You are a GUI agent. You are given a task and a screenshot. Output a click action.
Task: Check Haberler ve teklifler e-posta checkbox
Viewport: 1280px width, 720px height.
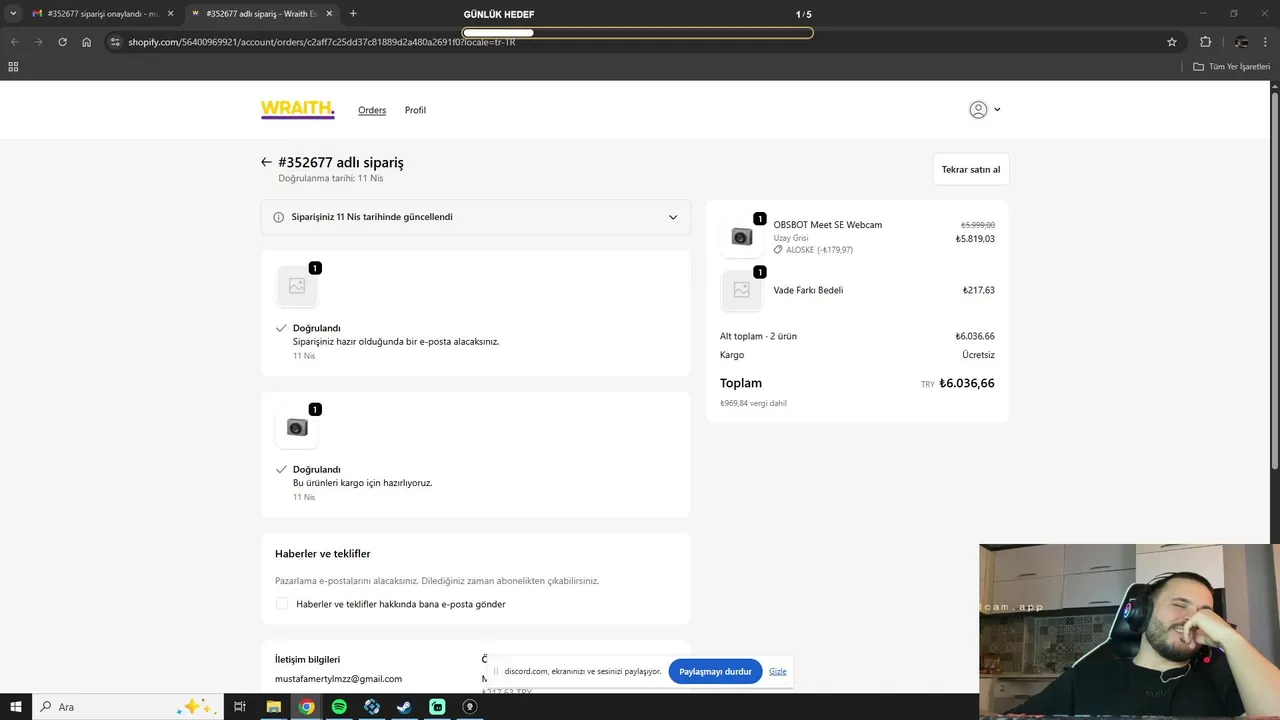tap(282, 604)
